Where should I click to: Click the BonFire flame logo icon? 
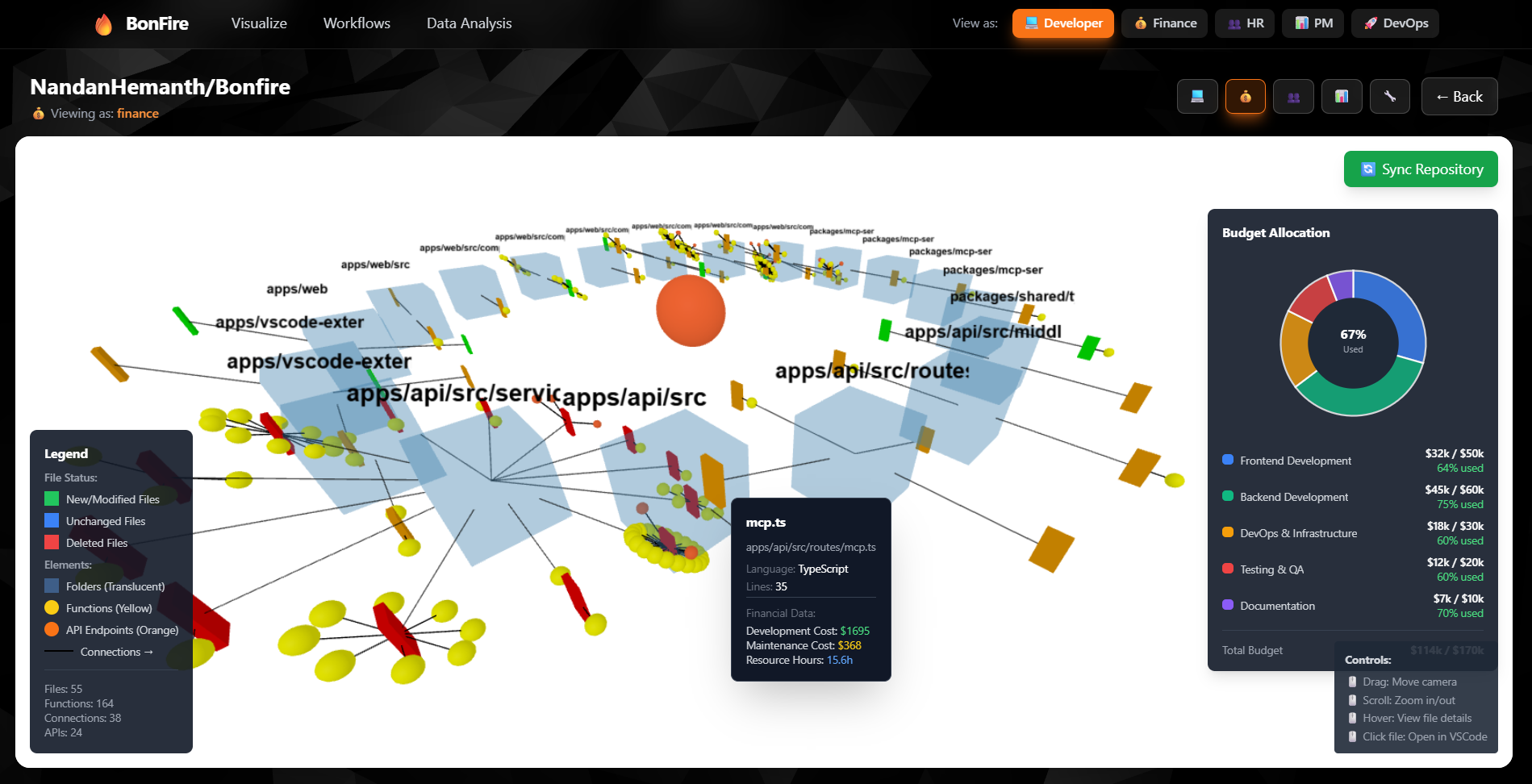point(103,24)
